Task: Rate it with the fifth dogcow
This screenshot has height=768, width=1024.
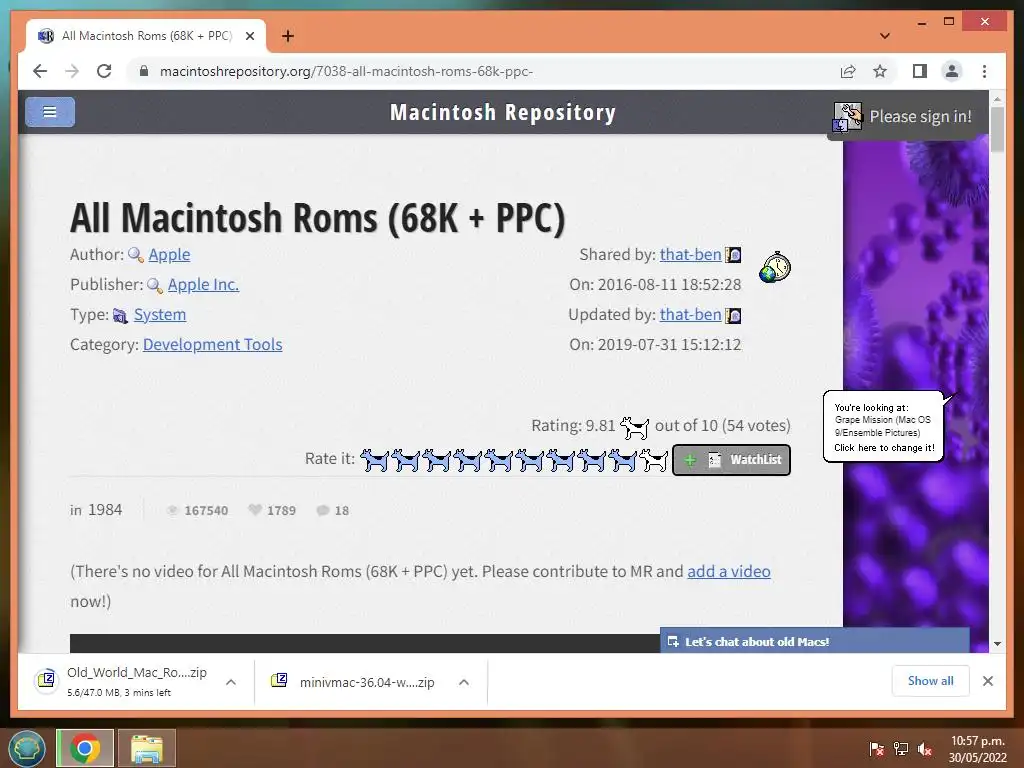Action: tap(498, 460)
